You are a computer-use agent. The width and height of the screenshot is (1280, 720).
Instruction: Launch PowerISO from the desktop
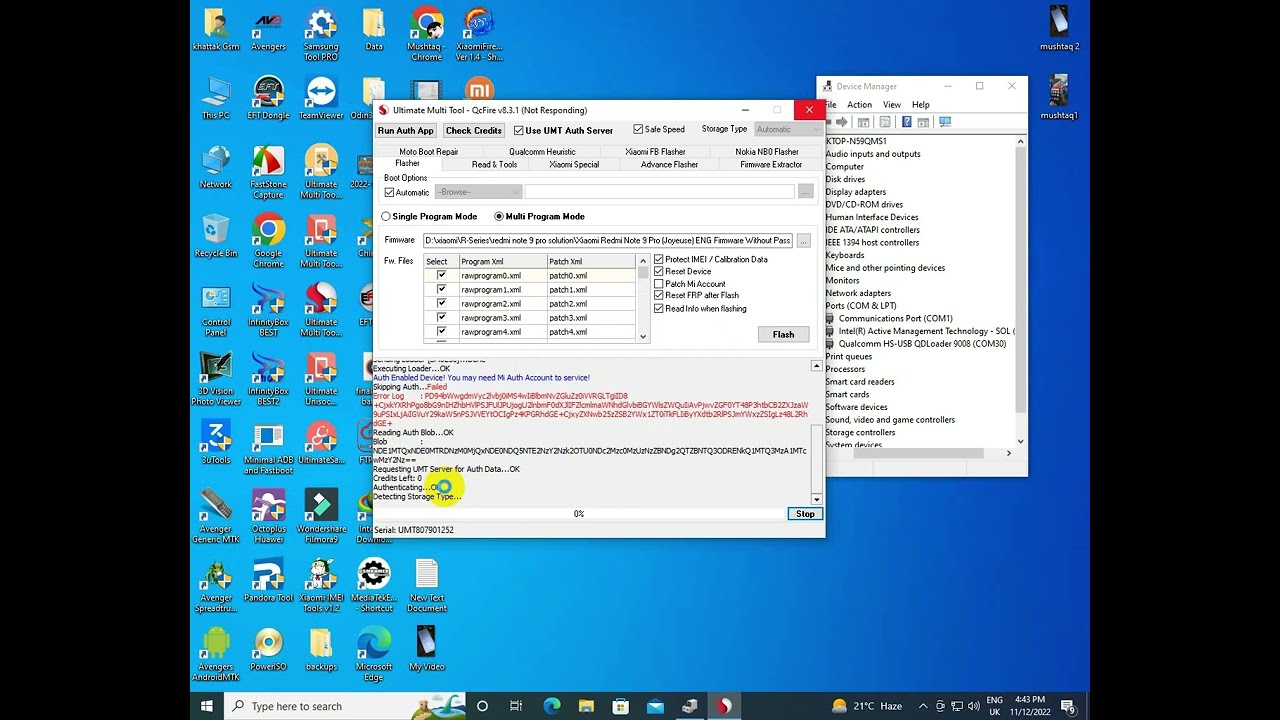tap(268, 650)
